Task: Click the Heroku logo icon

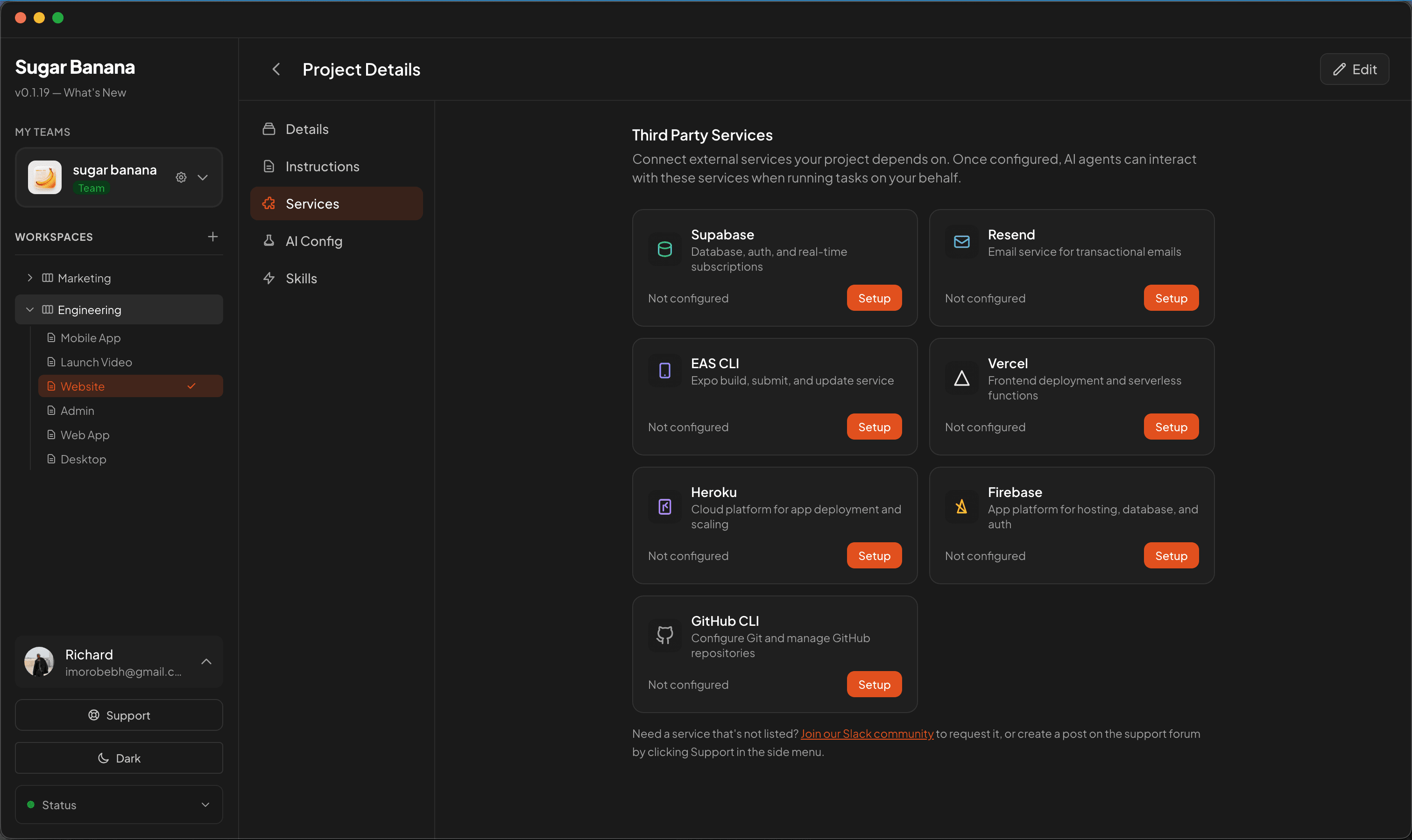Action: [665, 507]
